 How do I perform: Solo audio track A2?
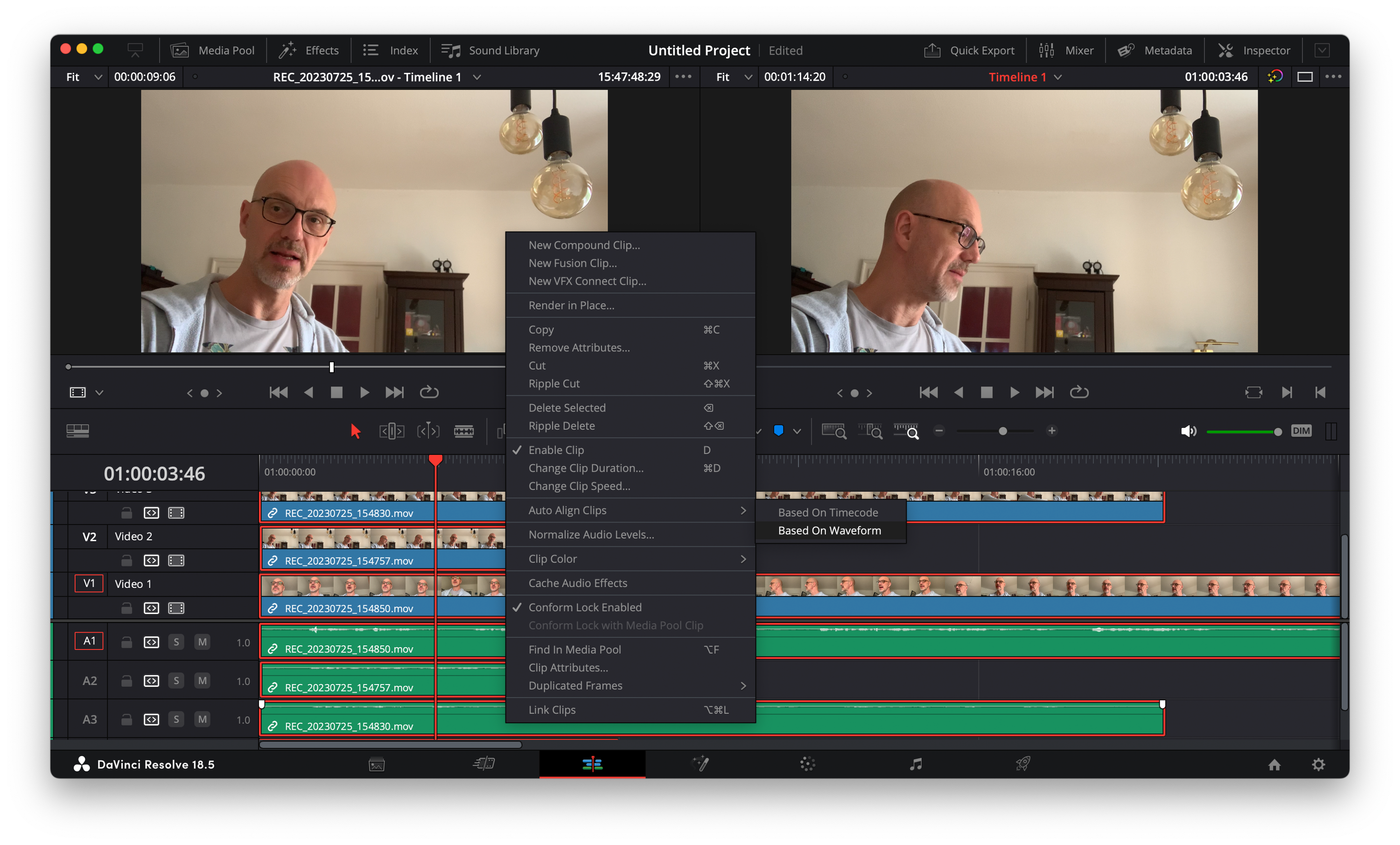click(176, 681)
